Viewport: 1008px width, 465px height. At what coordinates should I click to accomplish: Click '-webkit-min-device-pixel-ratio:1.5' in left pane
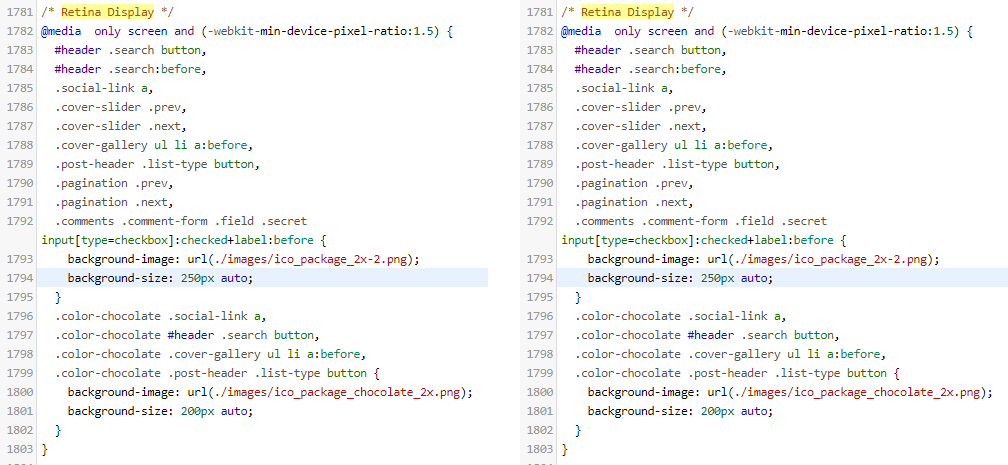coord(320,31)
